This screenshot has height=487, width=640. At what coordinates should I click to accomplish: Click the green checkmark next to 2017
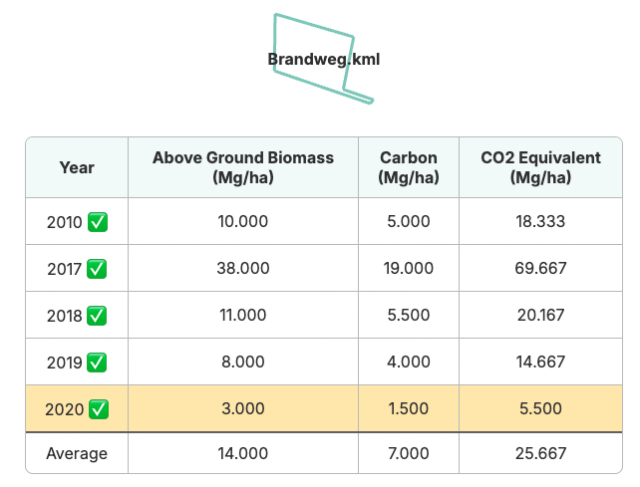[97, 269]
